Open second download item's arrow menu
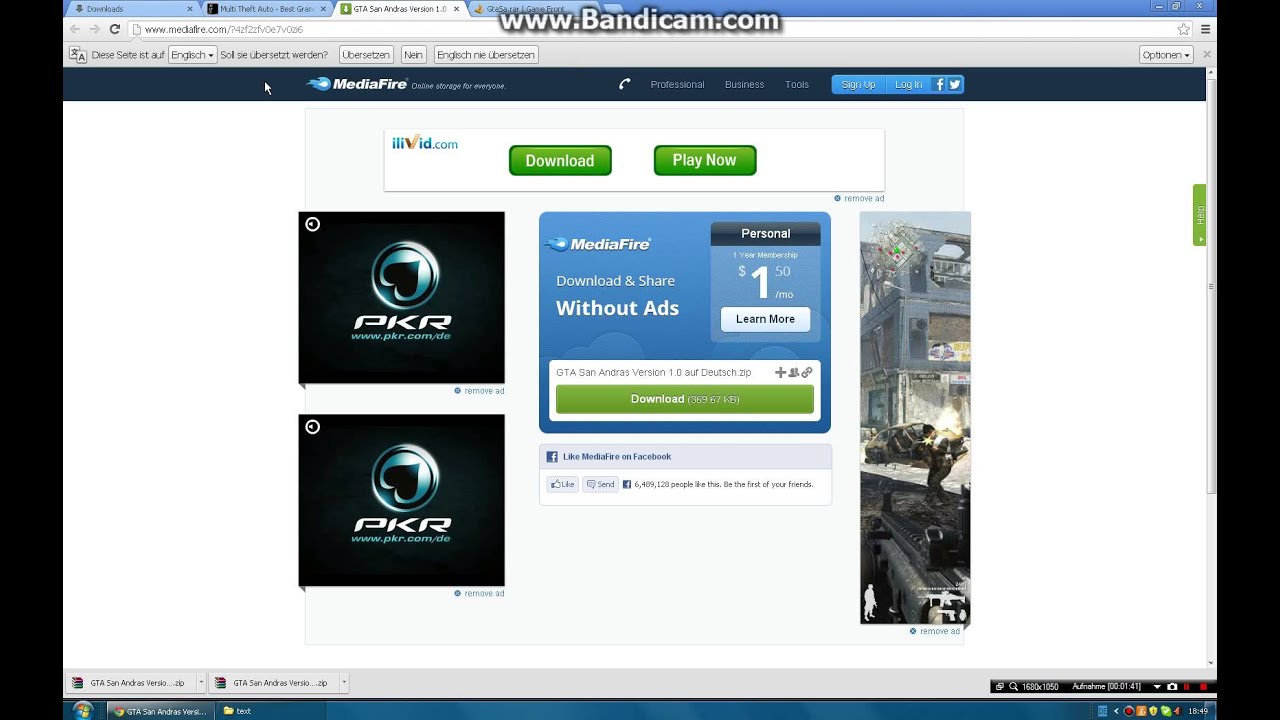Viewport: 1280px width, 720px height. (344, 682)
